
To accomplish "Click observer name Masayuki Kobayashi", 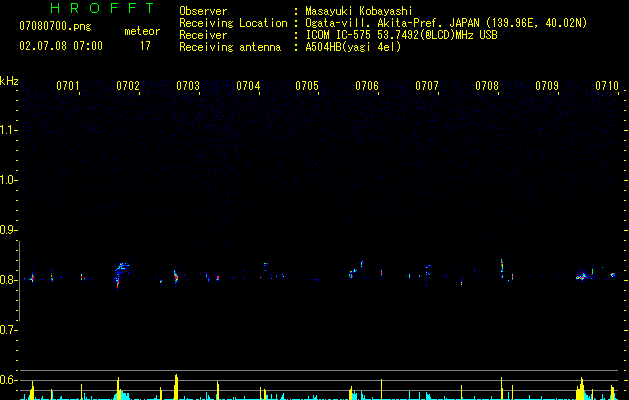I will [x=359, y=11].
